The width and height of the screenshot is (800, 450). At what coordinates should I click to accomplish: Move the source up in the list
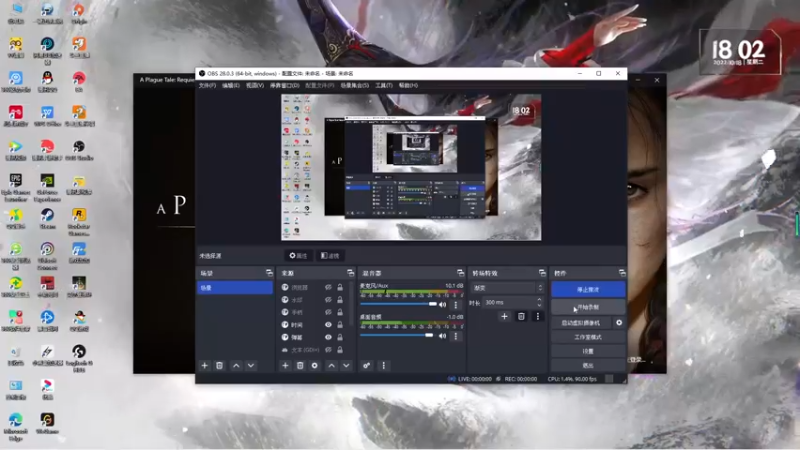[332, 365]
